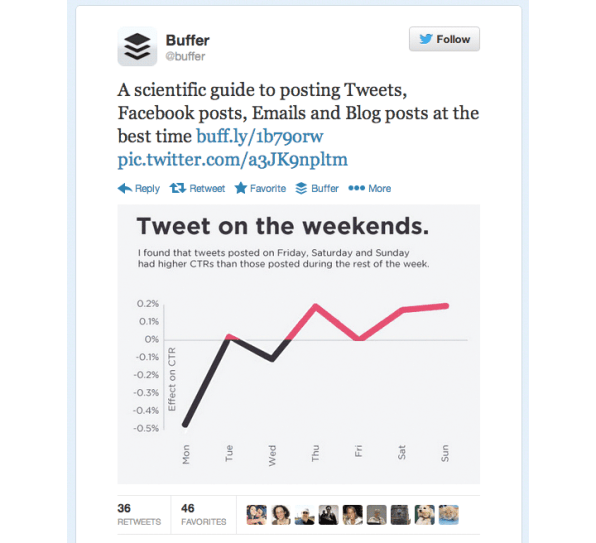Click the Thursday peak on chart line
Viewport: 596px width, 543px height.
point(315,306)
